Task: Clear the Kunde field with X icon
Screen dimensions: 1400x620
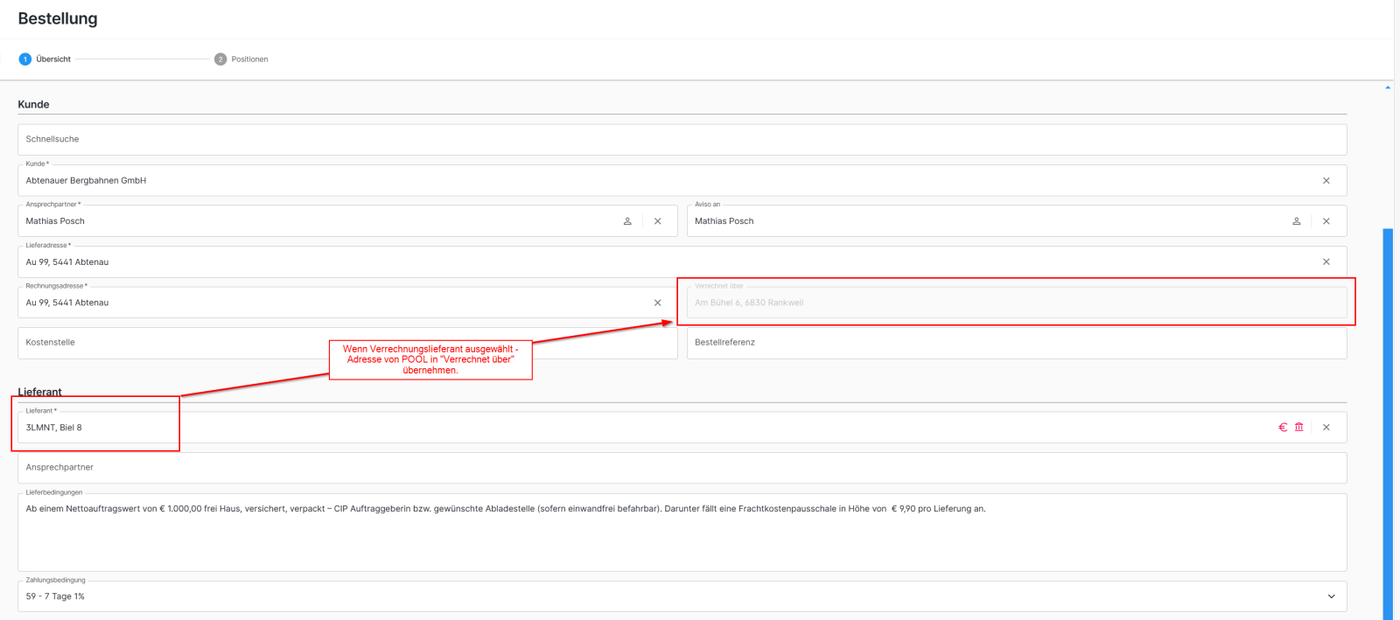Action: tap(1326, 181)
